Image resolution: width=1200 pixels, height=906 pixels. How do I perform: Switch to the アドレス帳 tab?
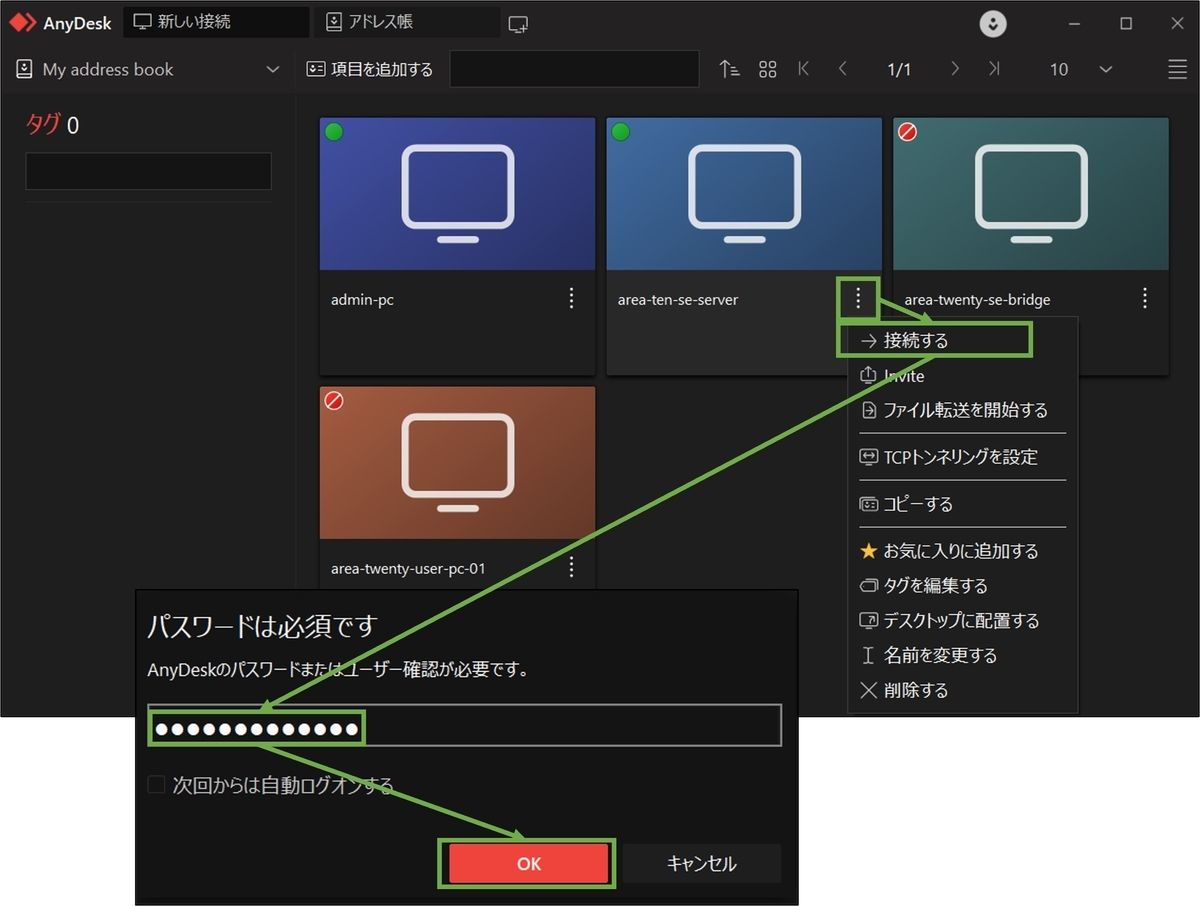(407, 22)
